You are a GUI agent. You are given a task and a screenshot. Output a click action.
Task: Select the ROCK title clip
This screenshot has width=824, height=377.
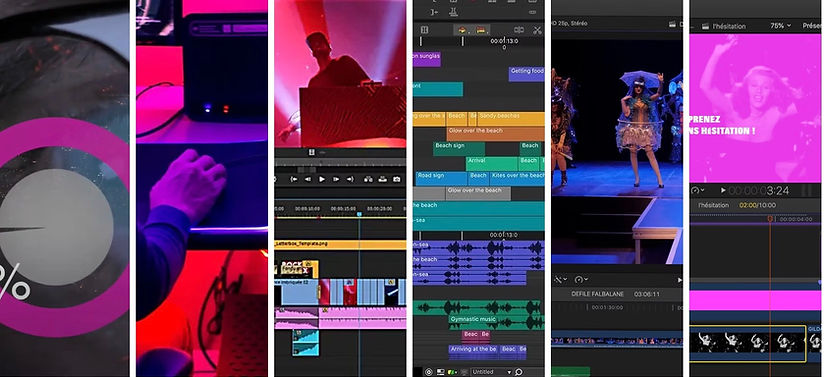click(x=298, y=268)
